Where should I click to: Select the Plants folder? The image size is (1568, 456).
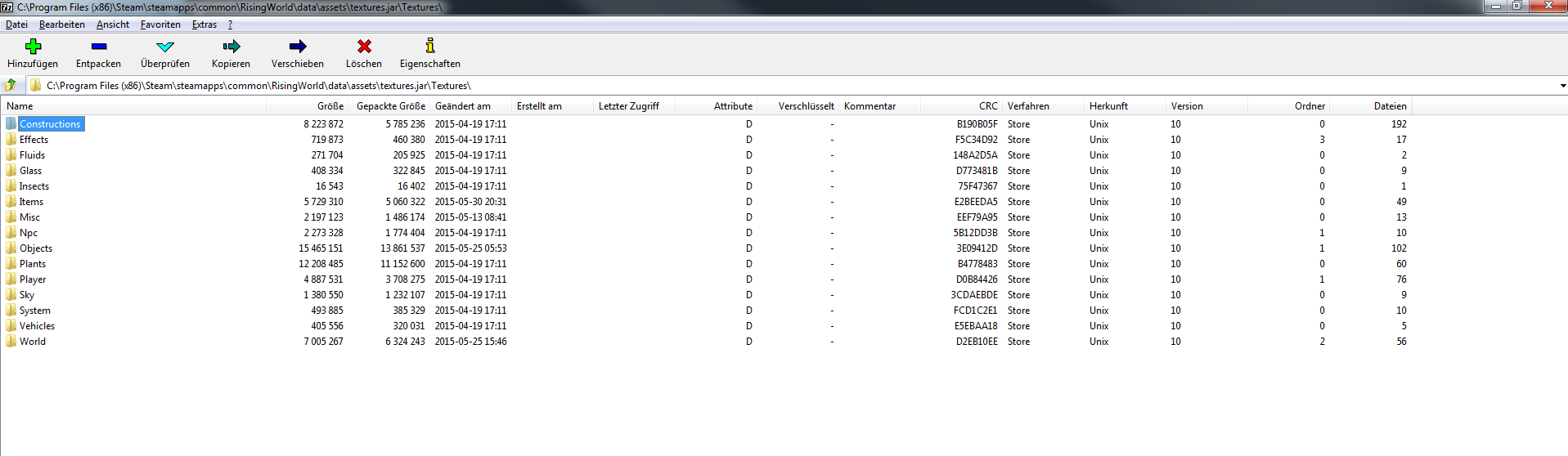(33, 264)
